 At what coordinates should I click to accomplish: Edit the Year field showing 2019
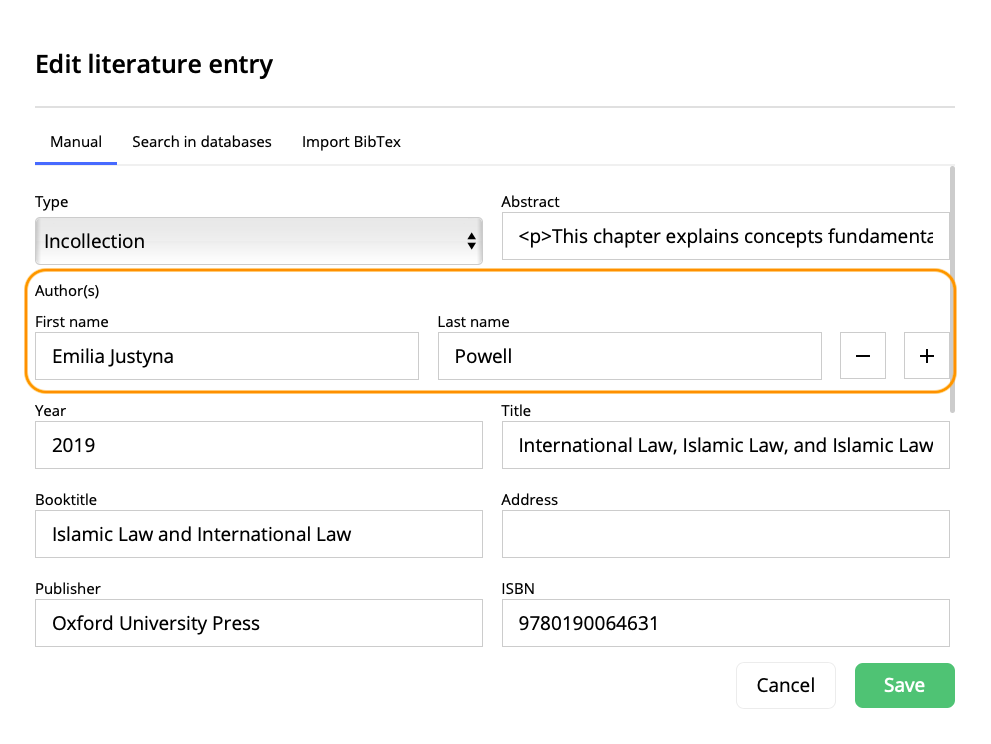pos(258,445)
